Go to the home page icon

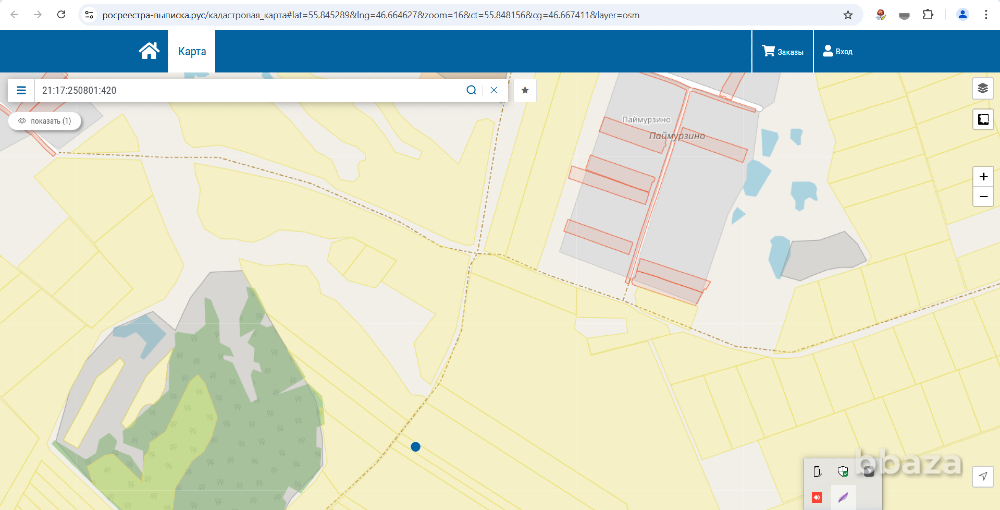coord(149,51)
